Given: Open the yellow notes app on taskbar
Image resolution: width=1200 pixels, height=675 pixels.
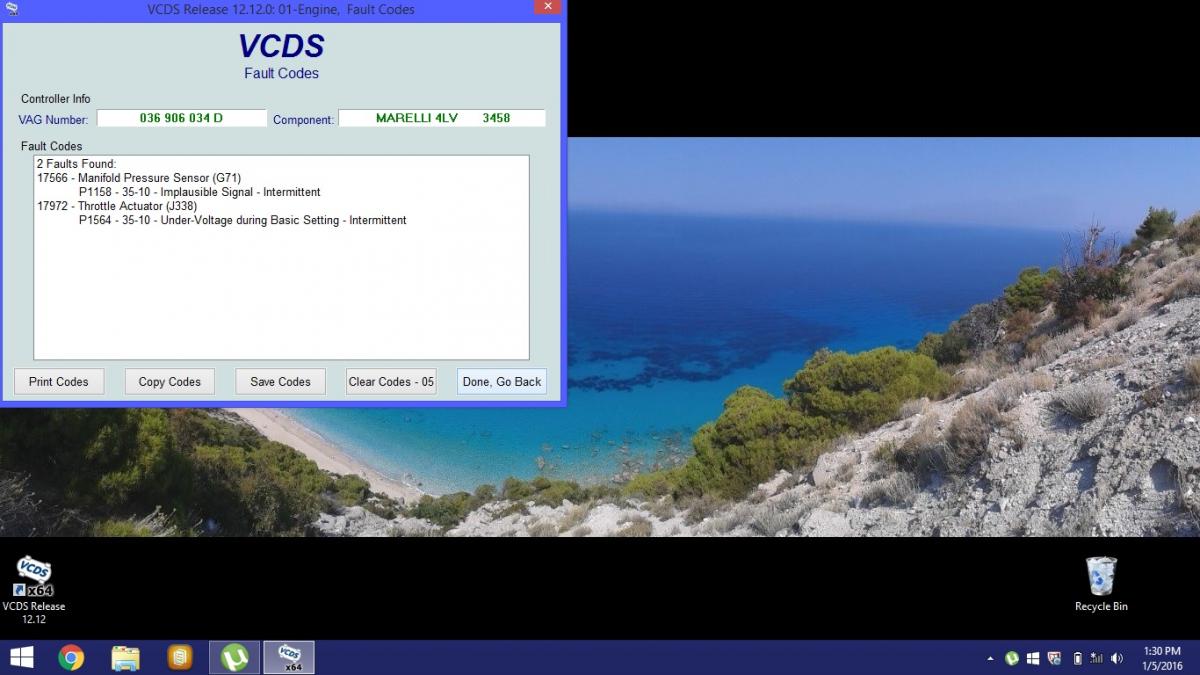Looking at the screenshot, I should coord(180,657).
